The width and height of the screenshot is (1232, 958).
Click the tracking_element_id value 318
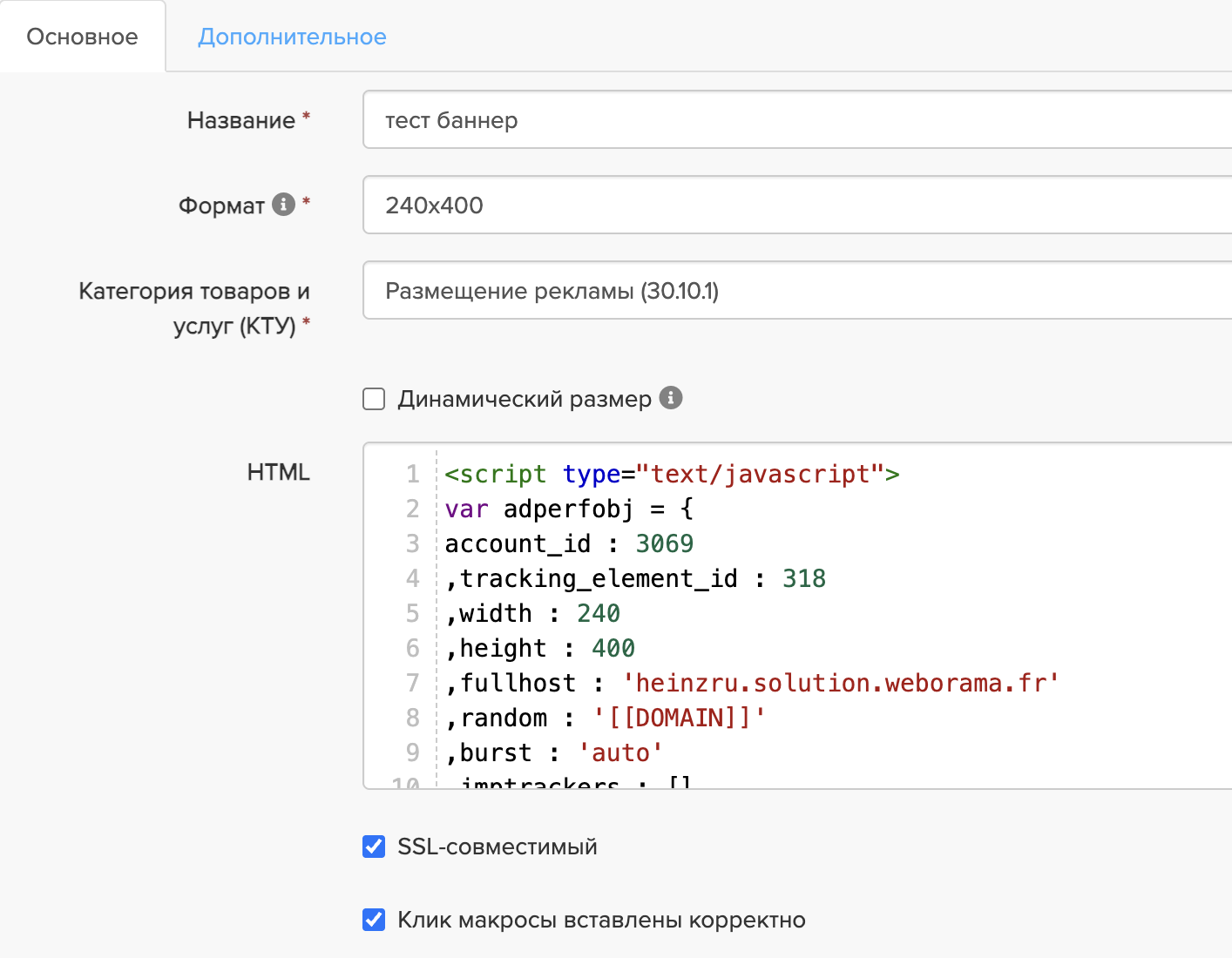pyautogui.click(x=803, y=578)
